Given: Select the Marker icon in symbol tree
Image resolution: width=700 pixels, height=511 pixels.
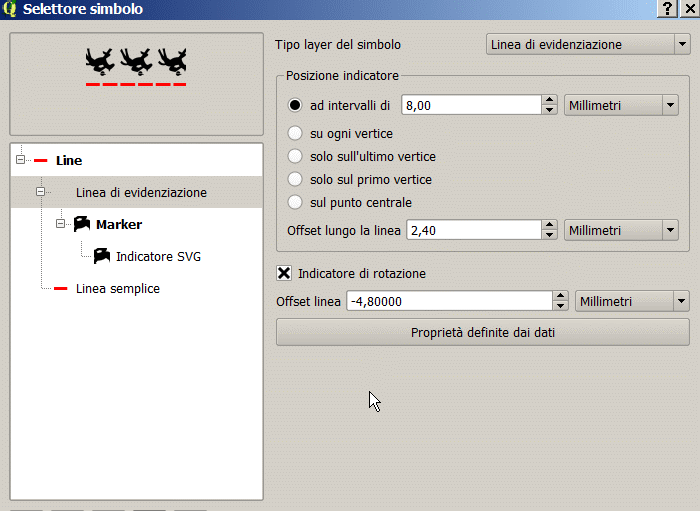Looking at the screenshot, I should (x=82, y=224).
